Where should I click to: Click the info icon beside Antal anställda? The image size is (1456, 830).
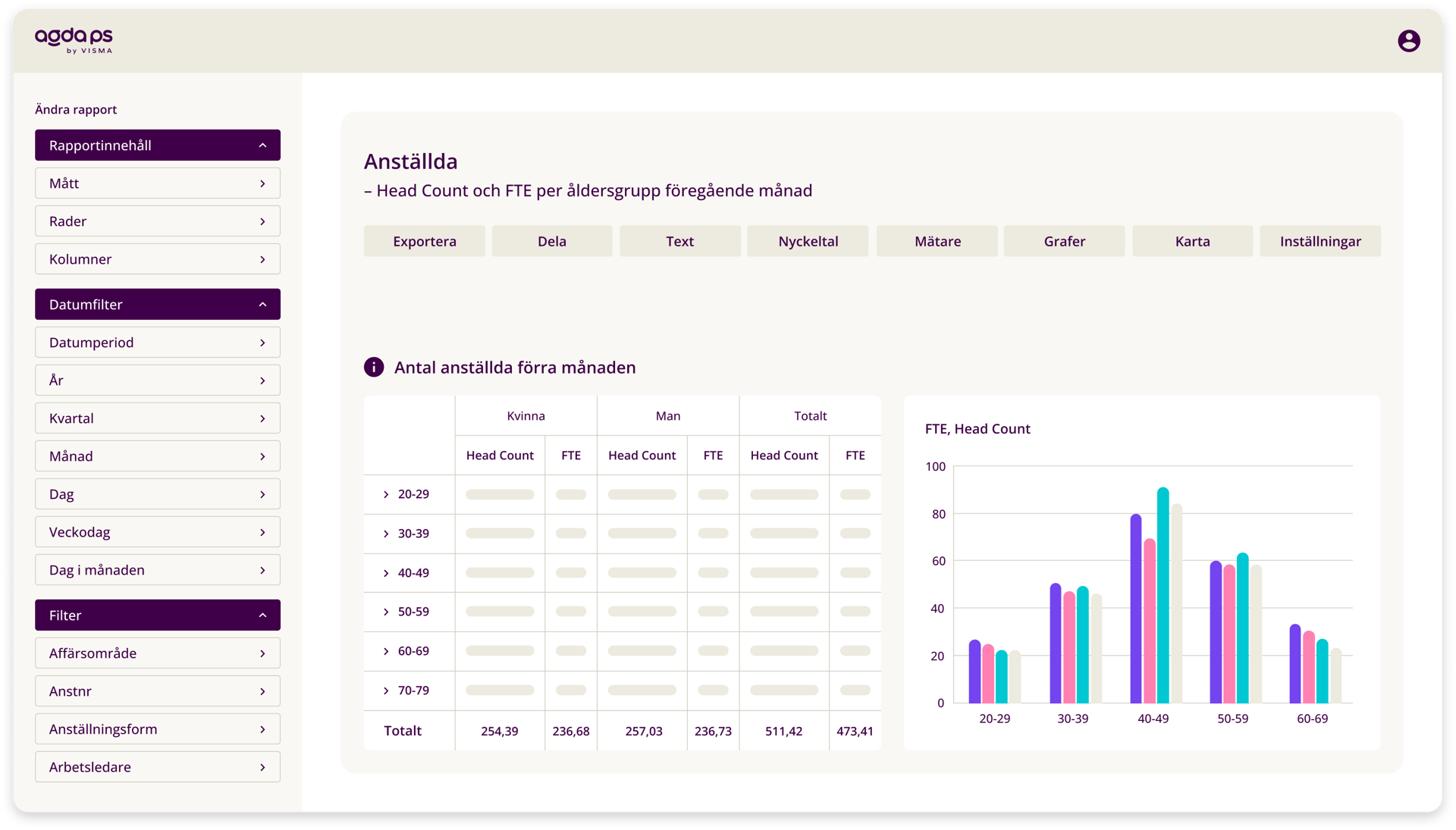point(372,368)
